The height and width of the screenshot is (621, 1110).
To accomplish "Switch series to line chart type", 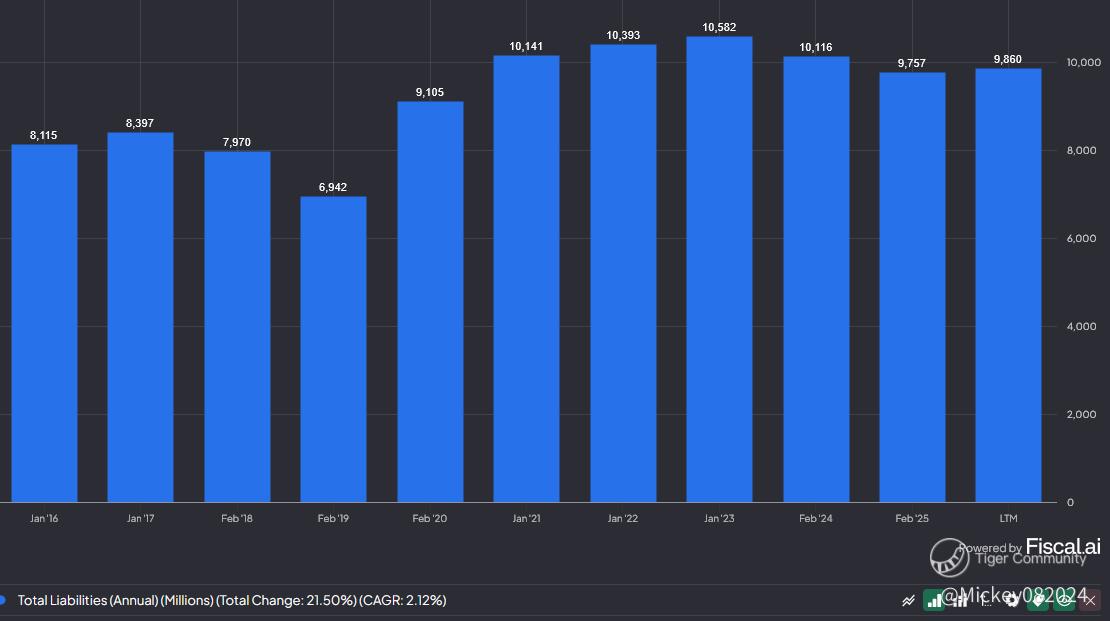I will (x=908, y=600).
